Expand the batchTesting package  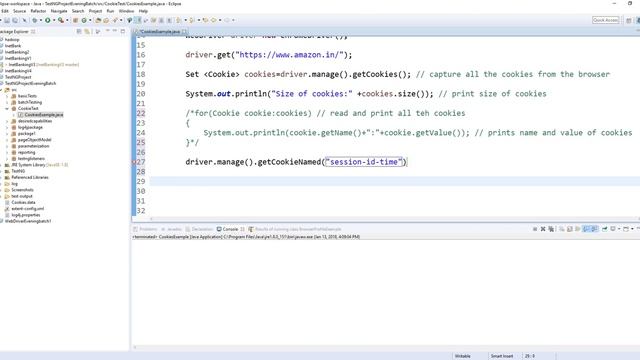7,102
